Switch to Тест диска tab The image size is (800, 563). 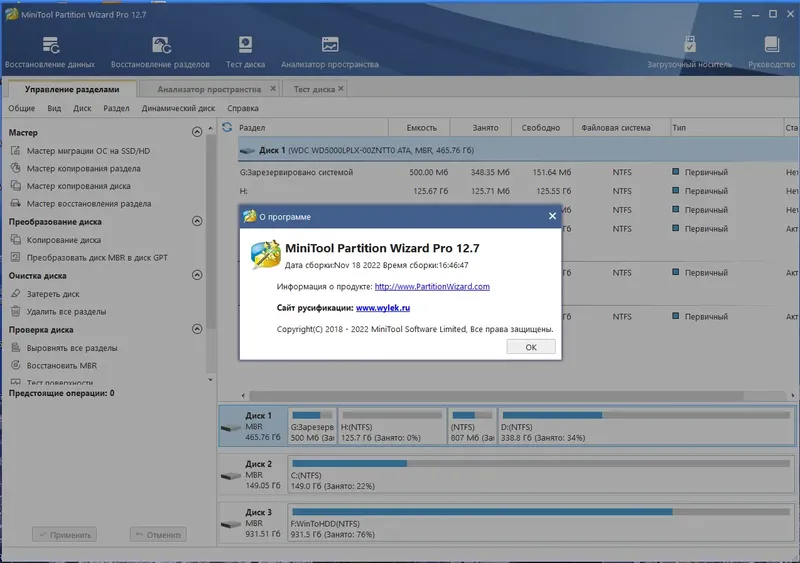(x=314, y=89)
